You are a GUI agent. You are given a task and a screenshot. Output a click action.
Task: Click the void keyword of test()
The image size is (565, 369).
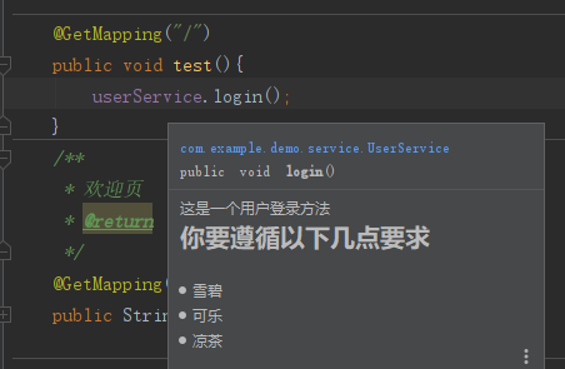click(x=143, y=66)
